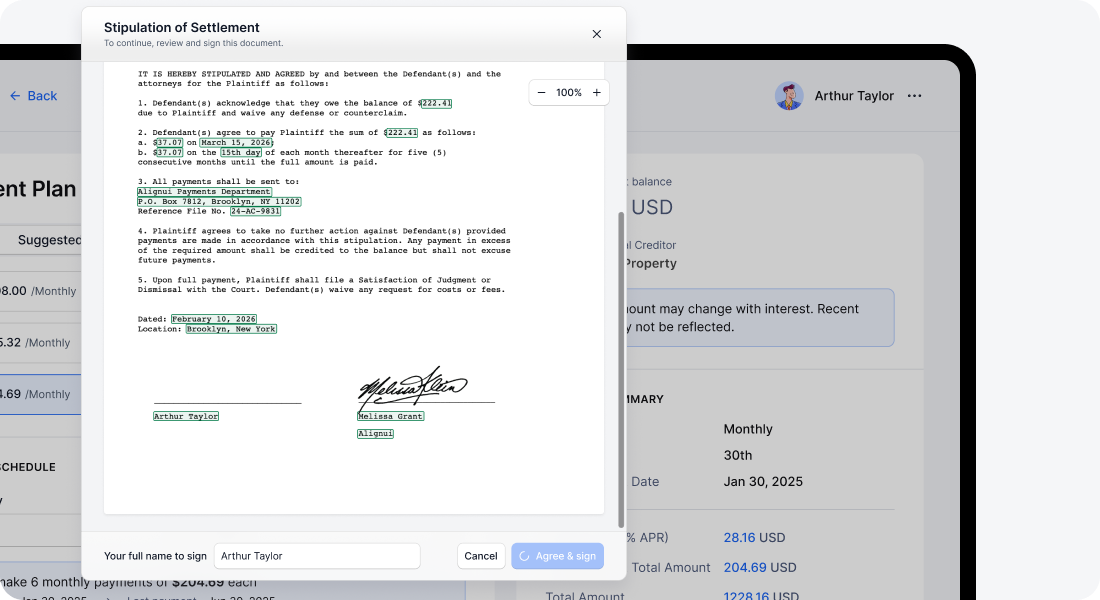Click the Melissa Grant signer name
This screenshot has height=600, width=1100.
pyautogui.click(x=391, y=416)
